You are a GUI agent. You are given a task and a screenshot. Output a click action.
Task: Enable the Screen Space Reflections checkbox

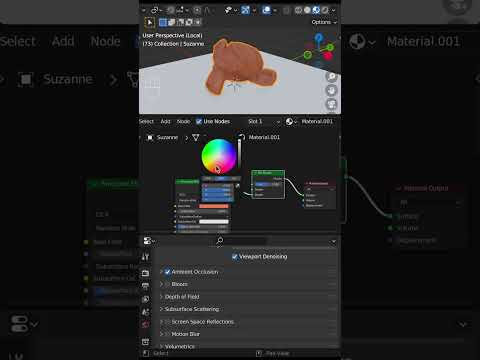(x=168, y=322)
